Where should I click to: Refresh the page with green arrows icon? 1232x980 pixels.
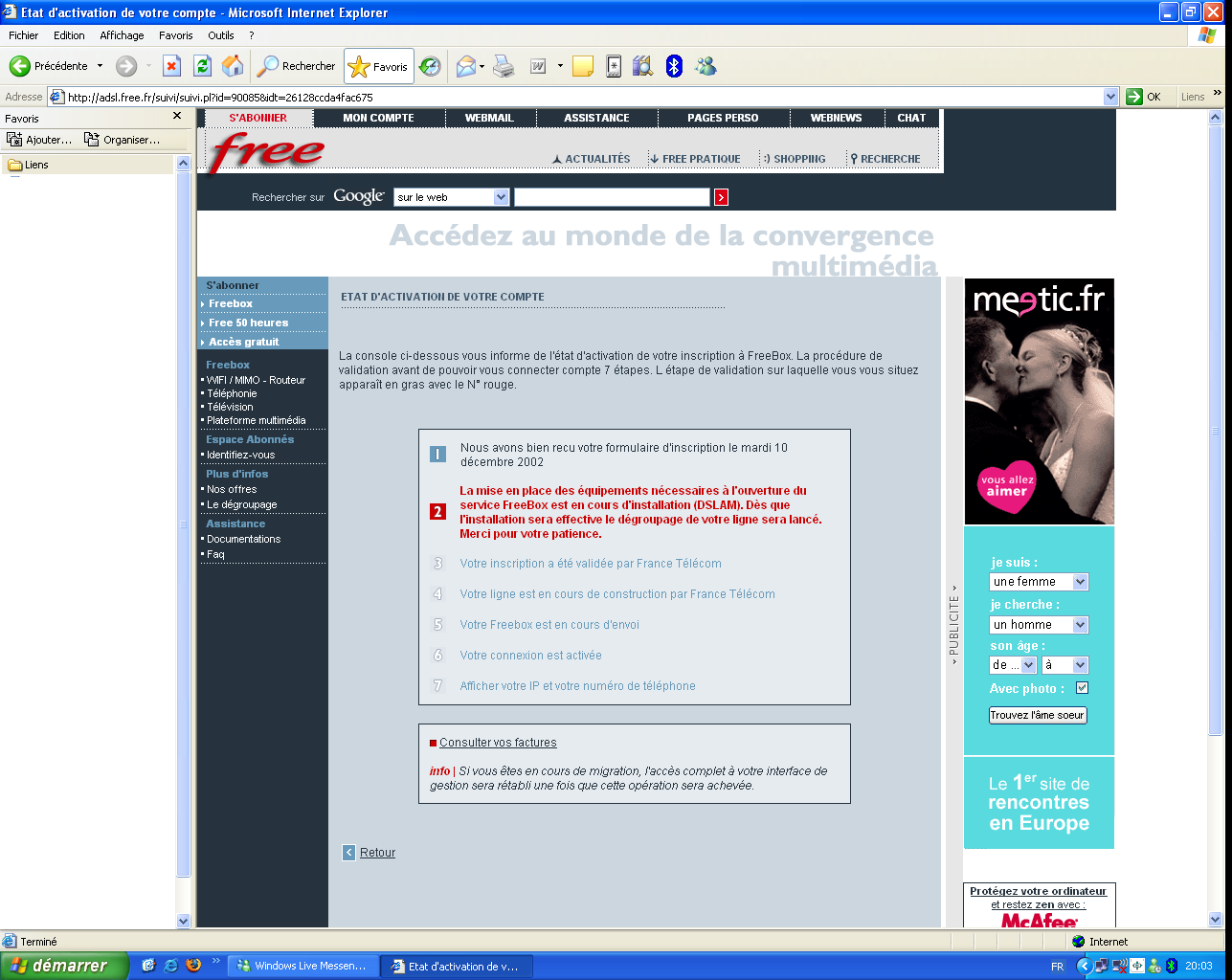(202, 66)
